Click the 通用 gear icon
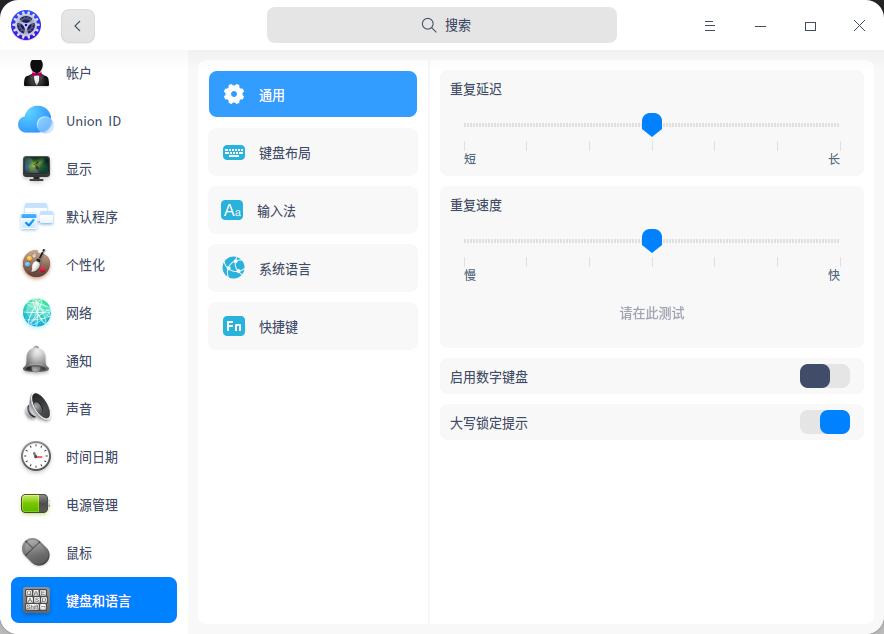Image resolution: width=884 pixels, height=634 pixels. pyautogui.click(x=234, y=94)
